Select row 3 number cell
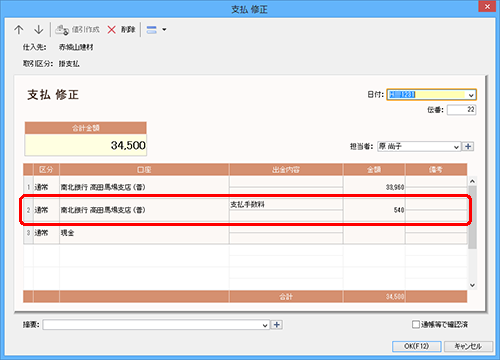Viewport: 500px width, 360px height. [28, 233]
